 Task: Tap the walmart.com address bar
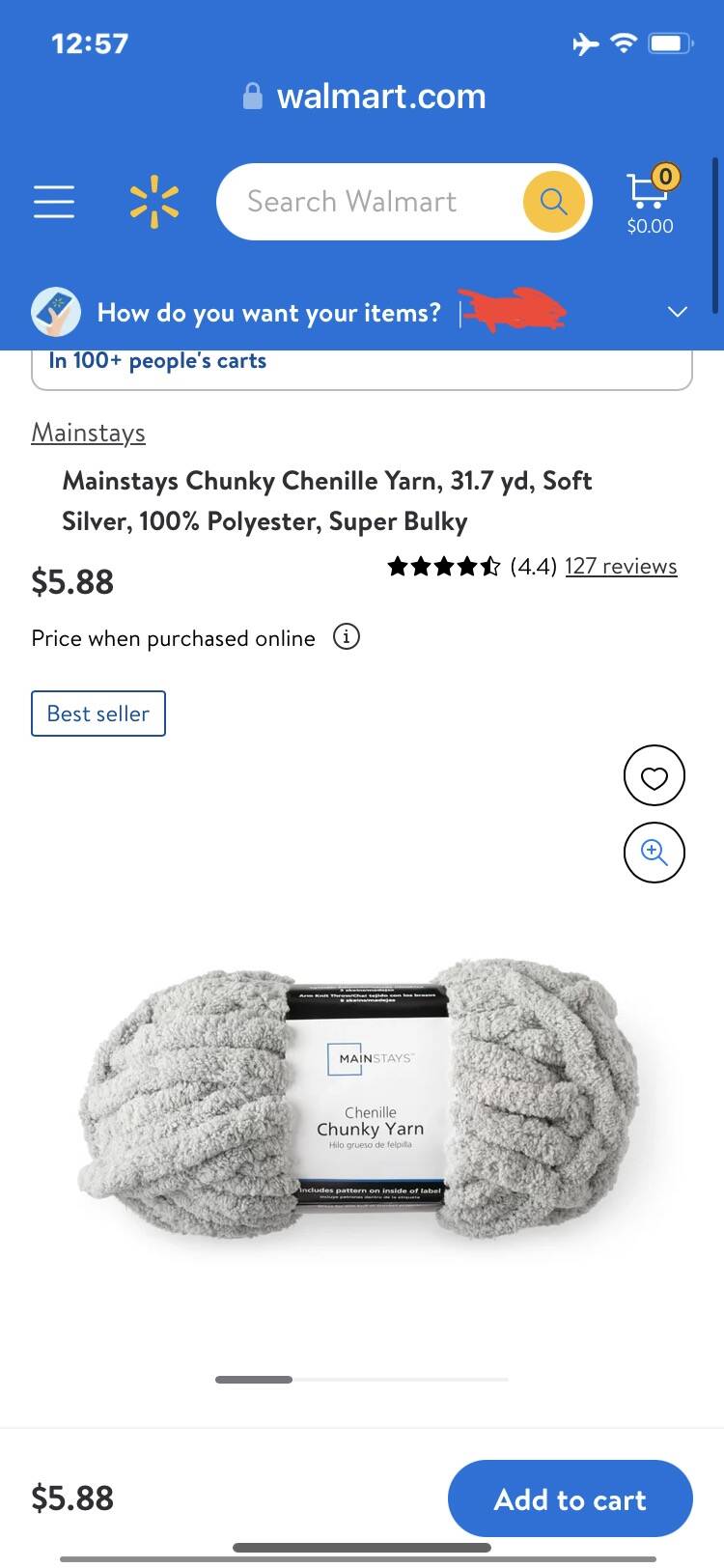(x=365, y=97)
